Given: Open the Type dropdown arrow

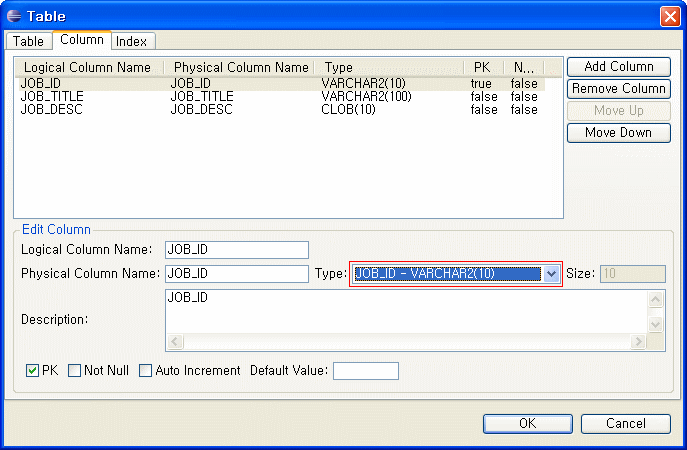Looking at the screenshot, I should [551, 274].
